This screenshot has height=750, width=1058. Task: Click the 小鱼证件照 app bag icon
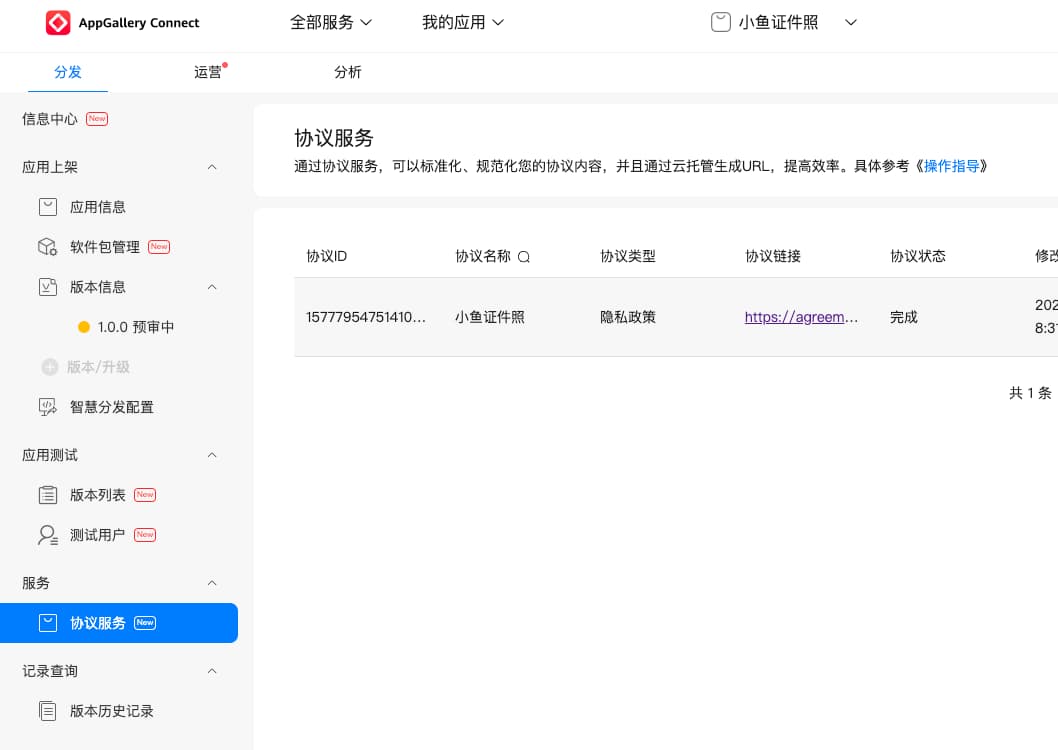click(720, 22)
